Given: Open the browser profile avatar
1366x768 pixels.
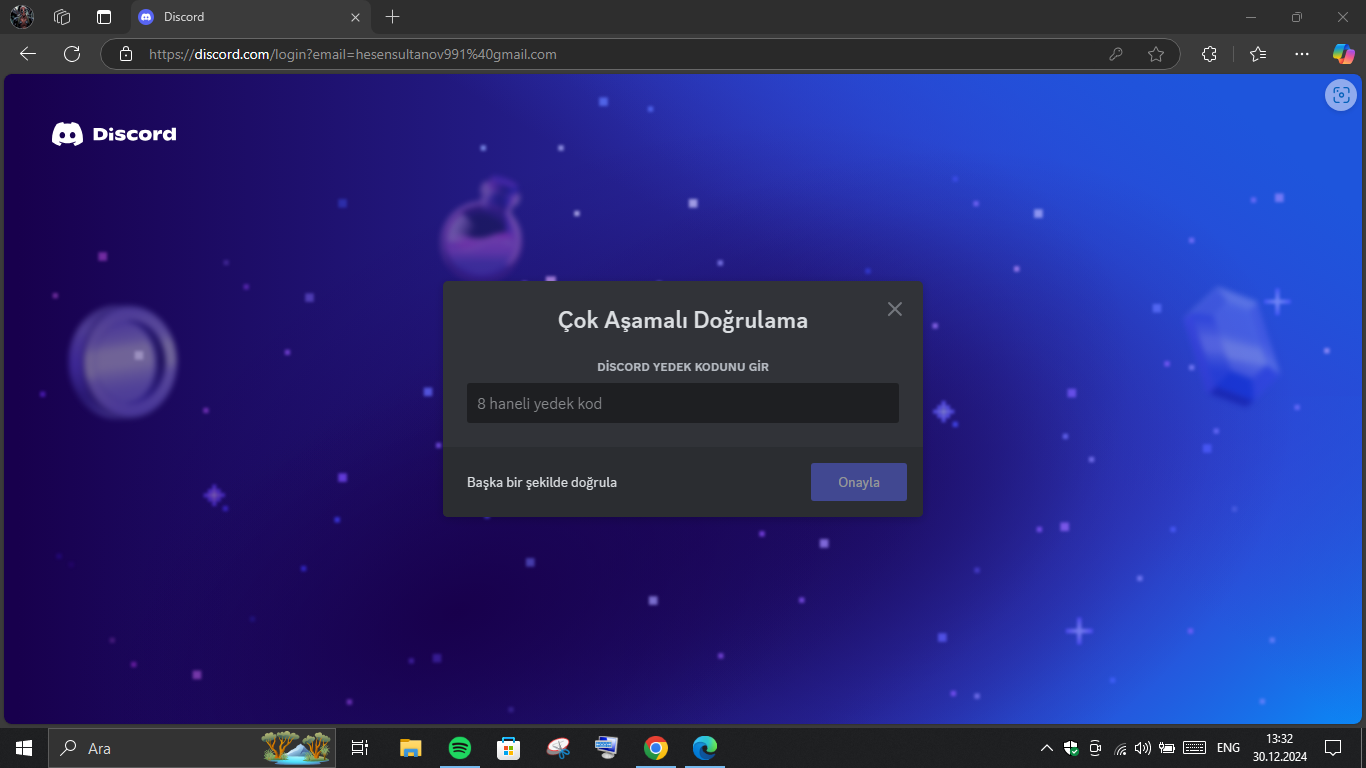Looking at the screenshot, I should tap(22, 17).
